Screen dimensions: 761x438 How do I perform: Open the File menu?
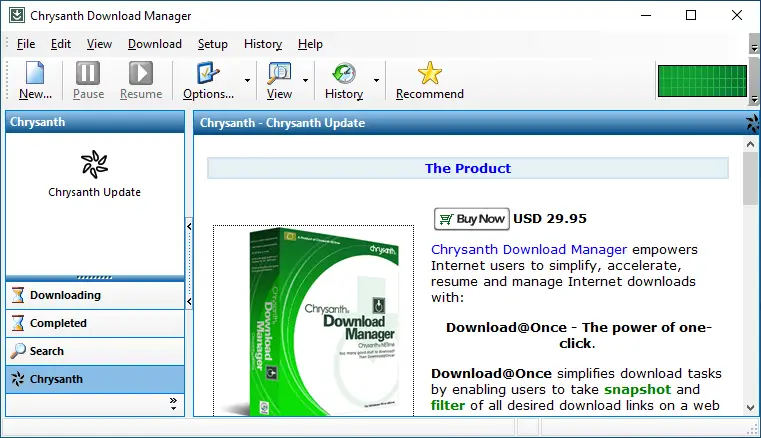coord(26,44)
